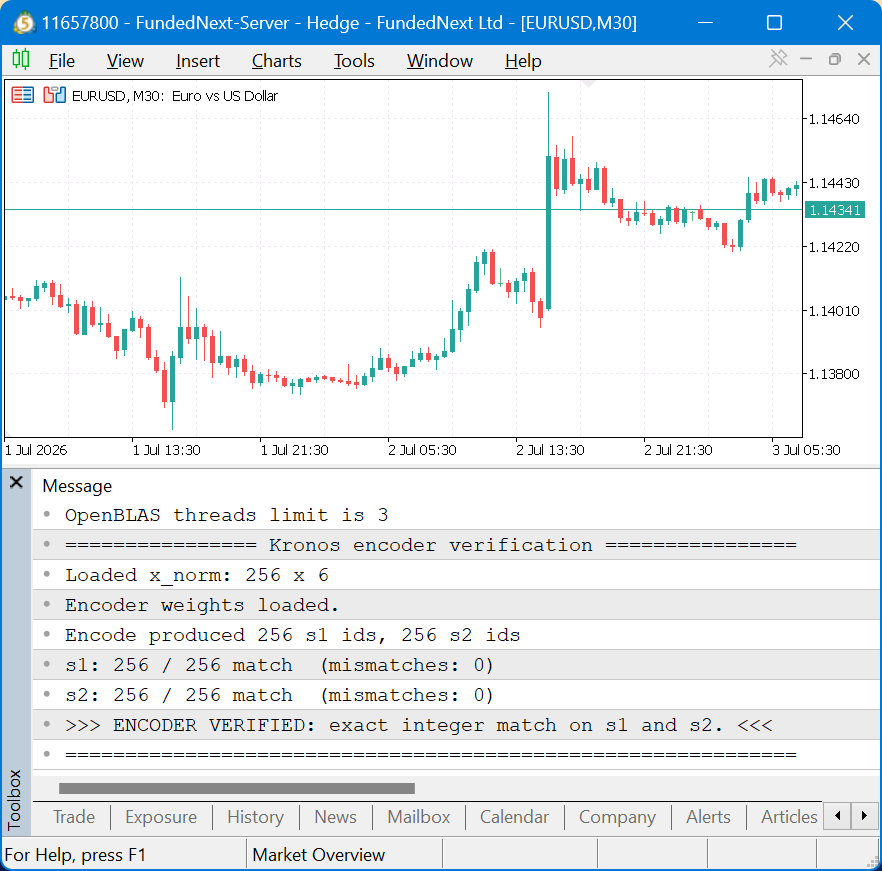Close the Toolbox panel with X
The width and height of the screenshot is (882, 871).
pos(16,482)
